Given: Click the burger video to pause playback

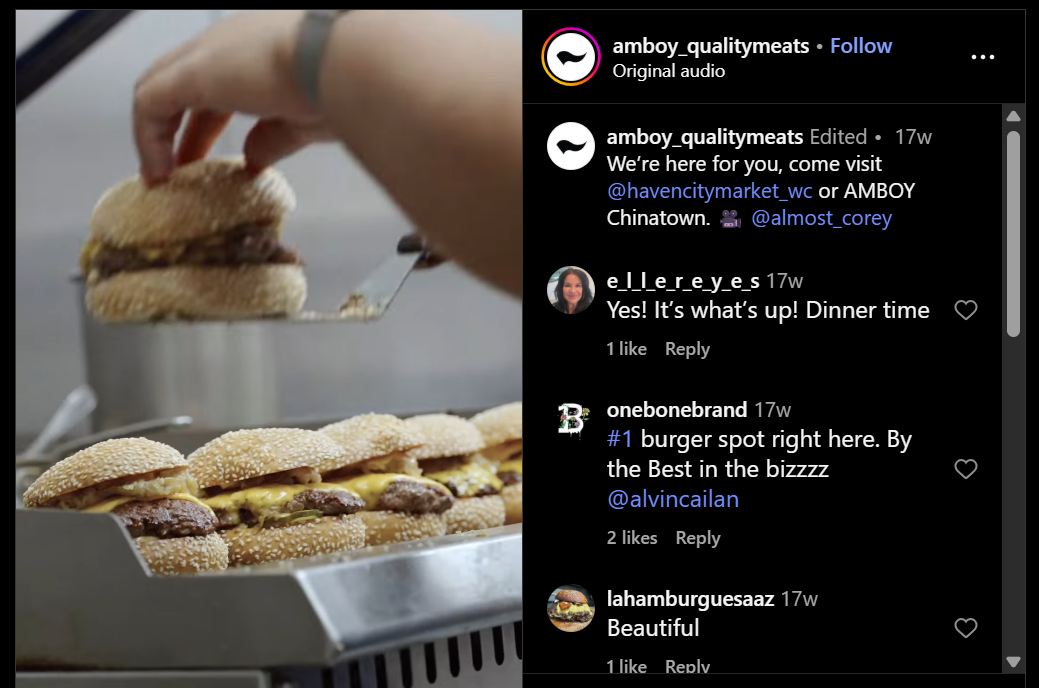Looking at the screenshot, I should [269, 348].
